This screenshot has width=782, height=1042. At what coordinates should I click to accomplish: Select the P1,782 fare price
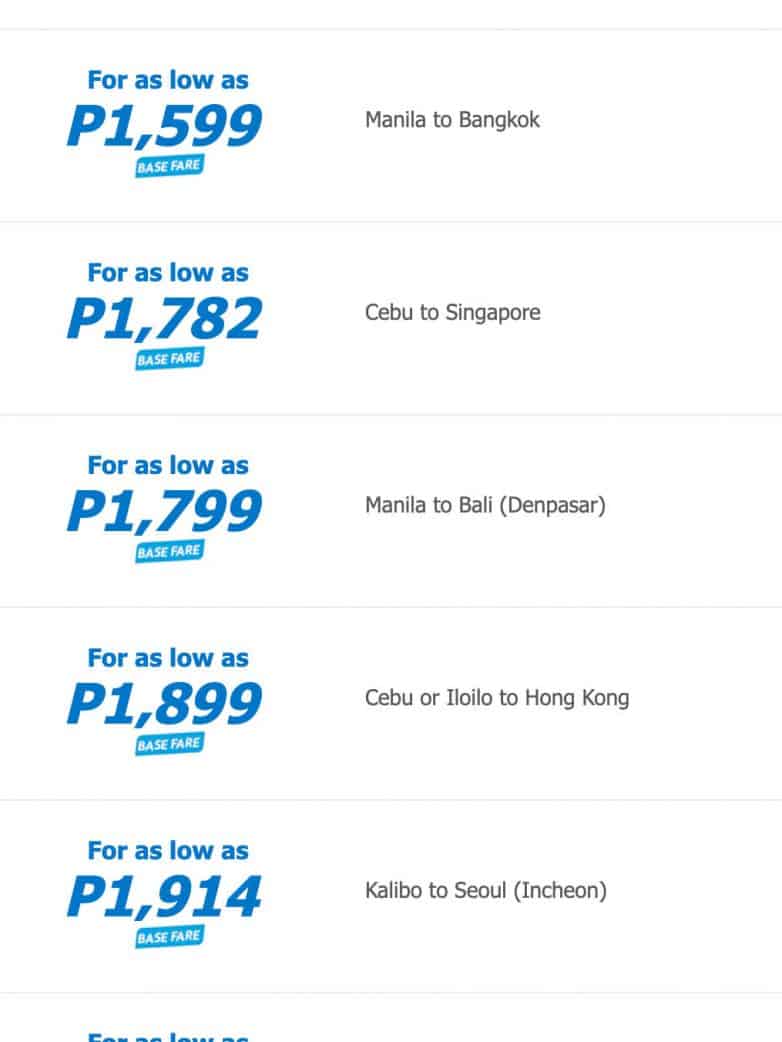165,319
